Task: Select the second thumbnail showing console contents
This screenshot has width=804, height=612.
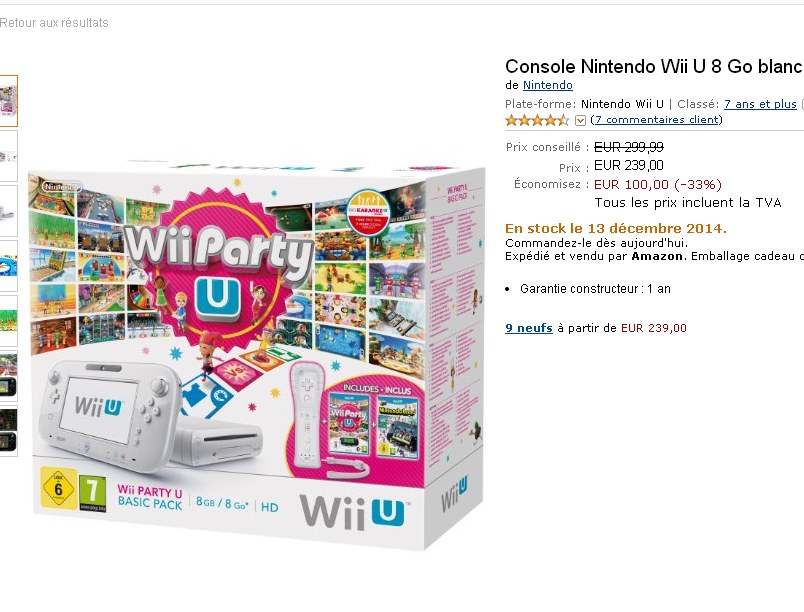Action: [x=8, y=156]
